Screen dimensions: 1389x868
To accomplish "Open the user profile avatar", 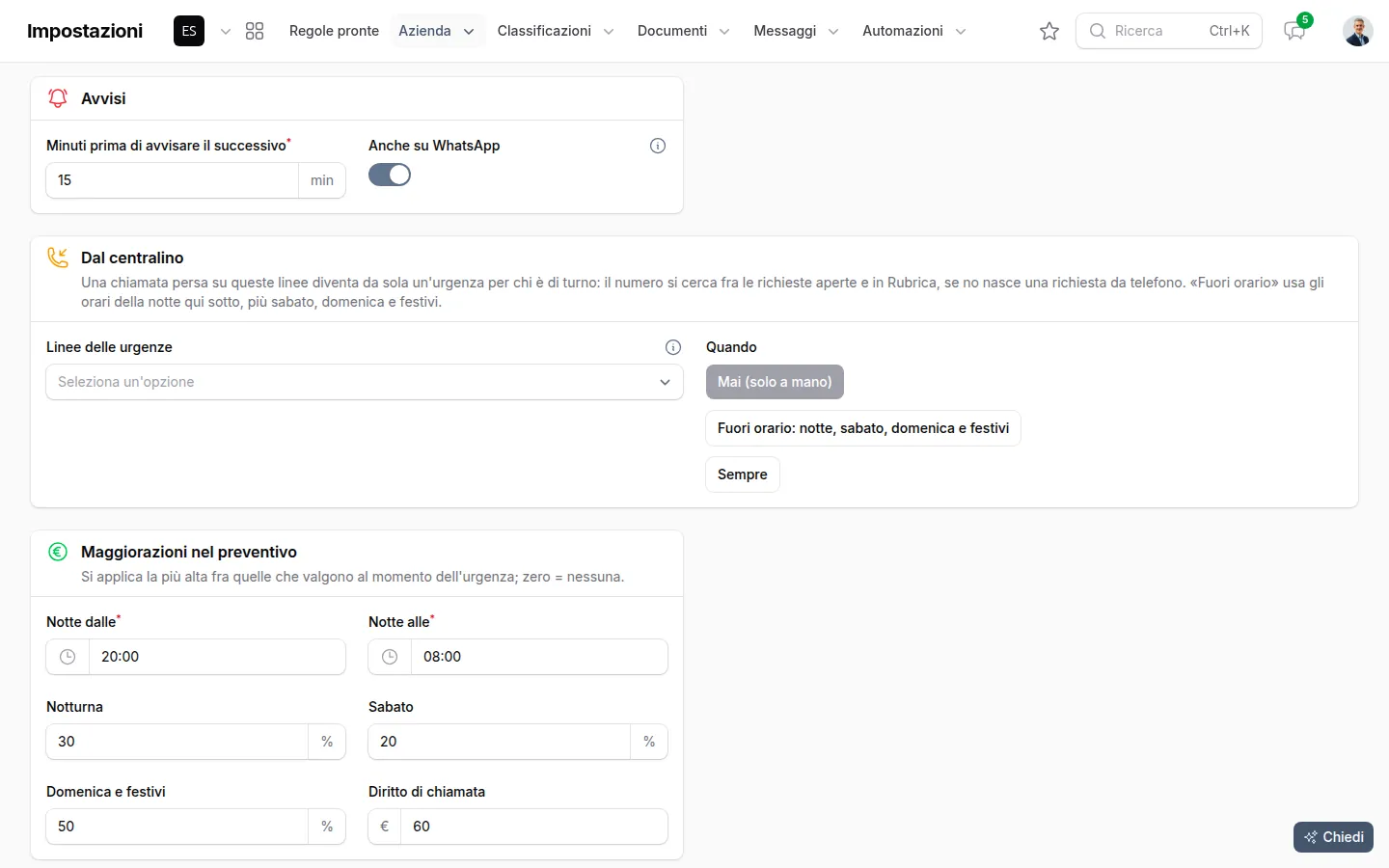I will (x=1357, y=31).
